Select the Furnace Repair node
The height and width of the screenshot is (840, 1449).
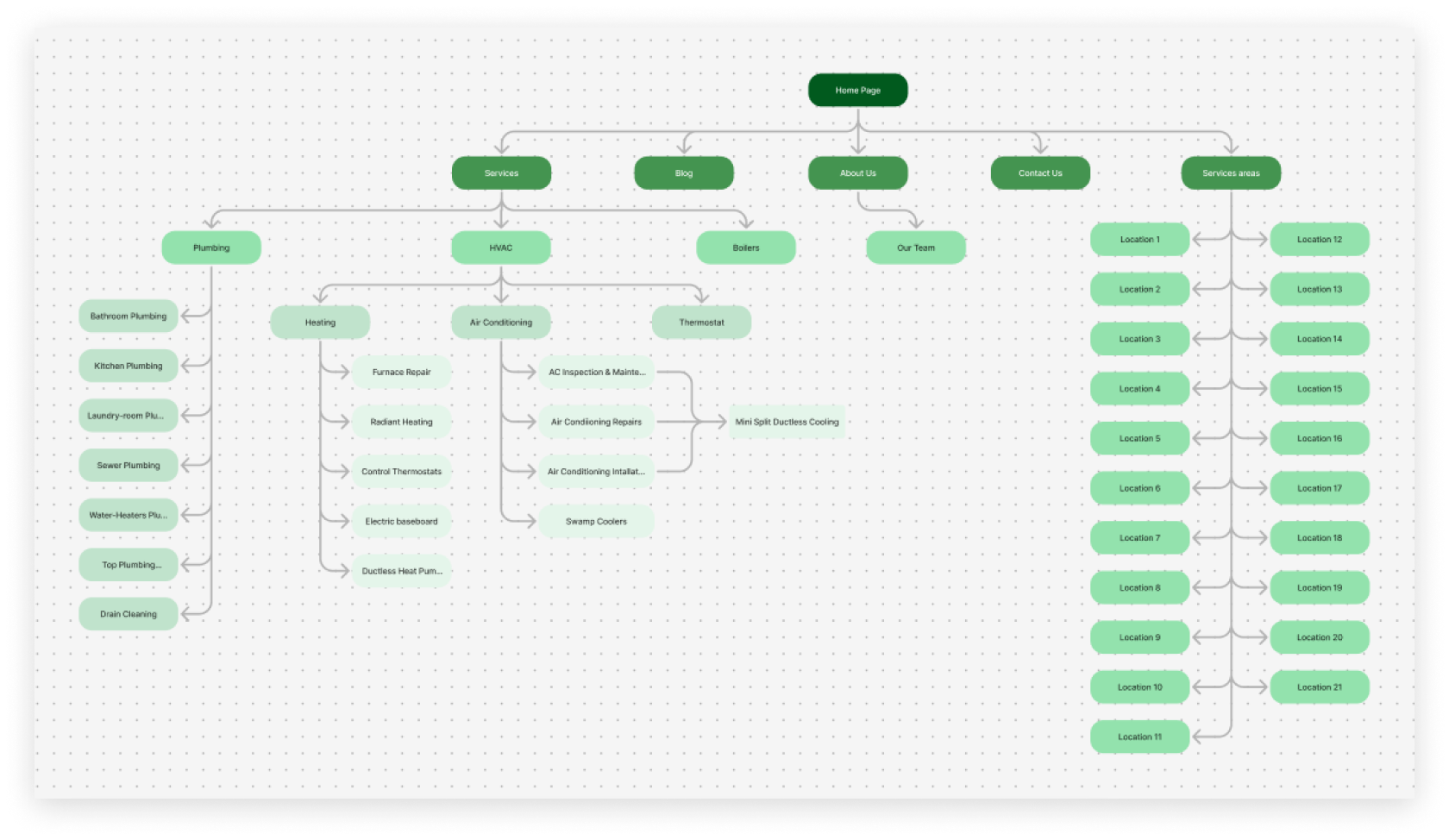[x=401, y=373]
